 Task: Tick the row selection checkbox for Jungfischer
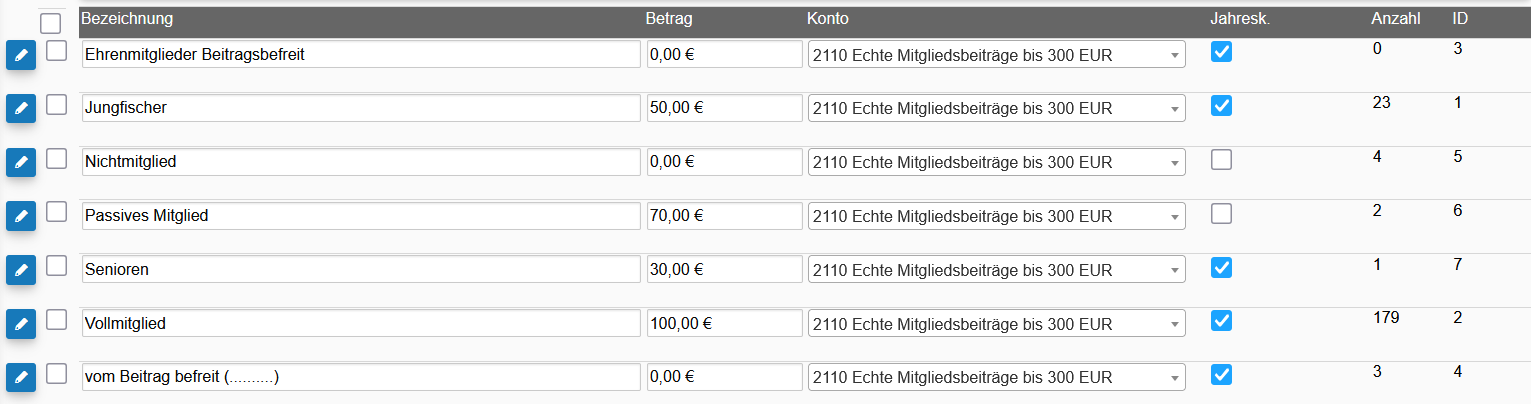coord(57,104)
